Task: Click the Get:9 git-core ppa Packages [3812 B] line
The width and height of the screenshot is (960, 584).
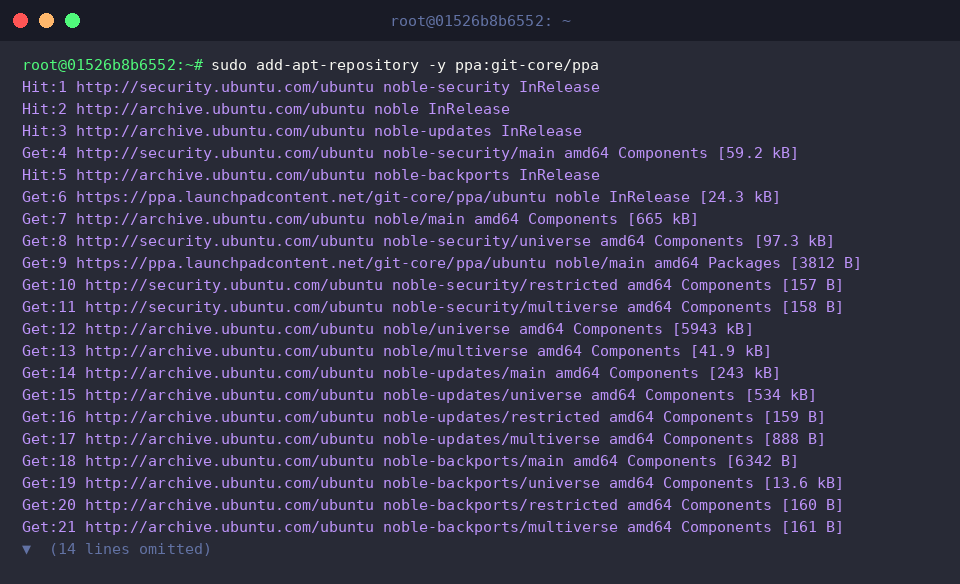Action: point(441,263)
